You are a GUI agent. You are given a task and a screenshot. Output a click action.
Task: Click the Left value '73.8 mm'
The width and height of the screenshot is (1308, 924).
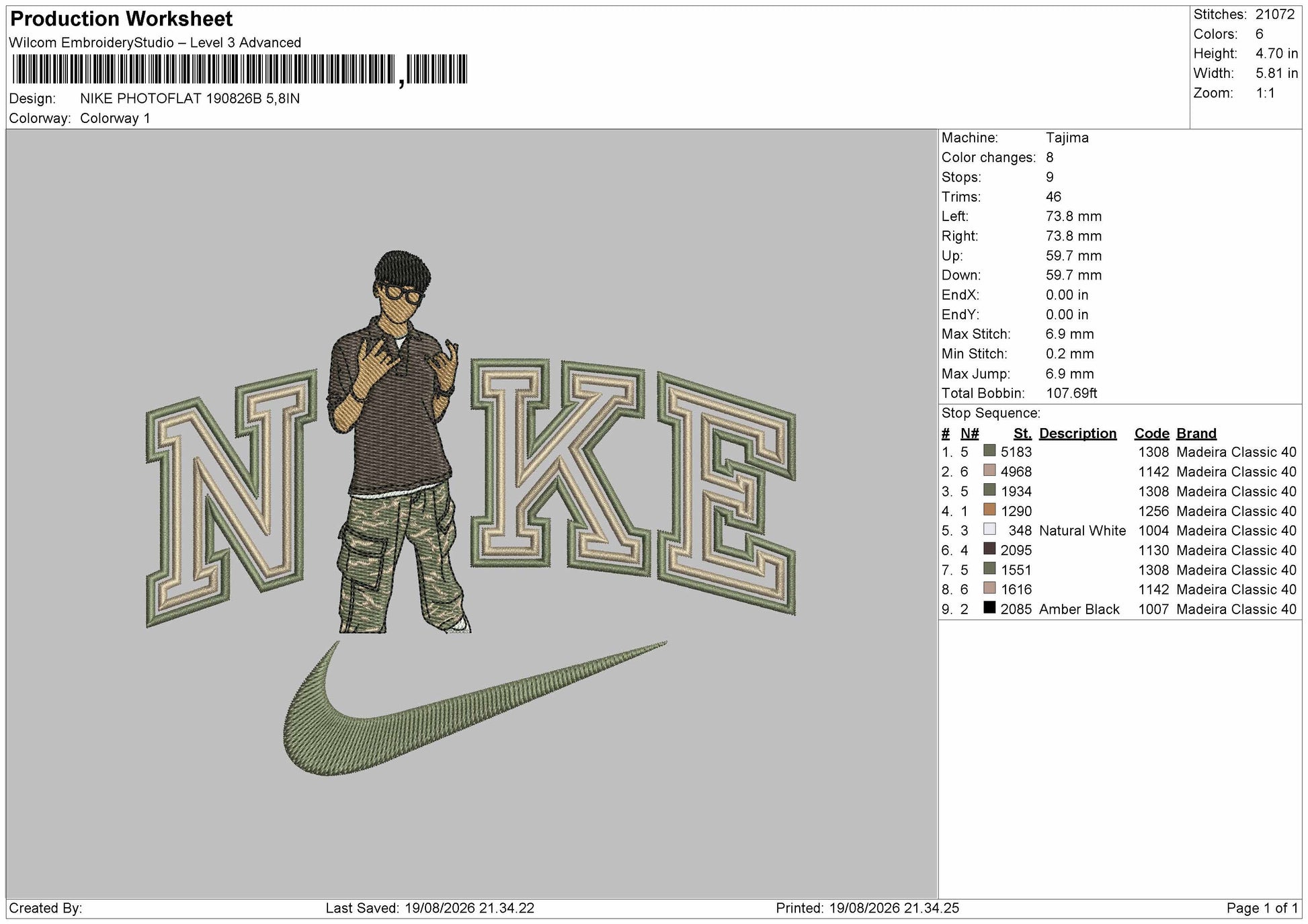[1074, 216]
